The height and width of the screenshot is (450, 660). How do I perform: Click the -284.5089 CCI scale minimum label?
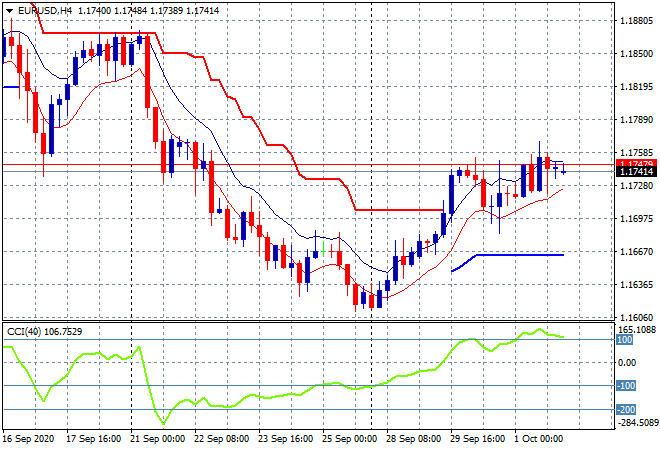(637, 422)
